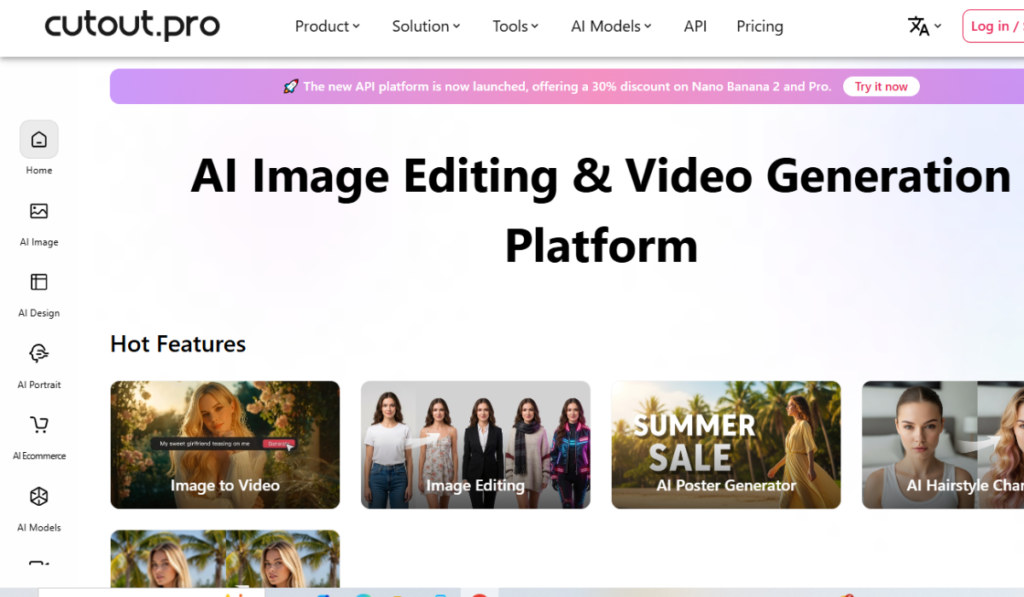Viewport: 1024px width, 597px height.
Task: Click the AI Ecommerce cart icon
Action: click(x=39, y=425)
